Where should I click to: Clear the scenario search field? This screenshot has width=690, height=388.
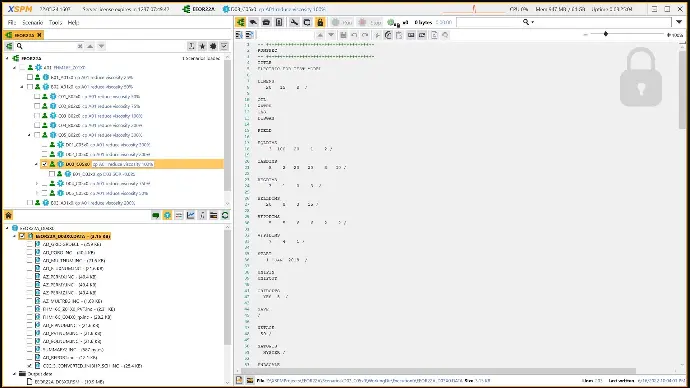click(80, 46)
